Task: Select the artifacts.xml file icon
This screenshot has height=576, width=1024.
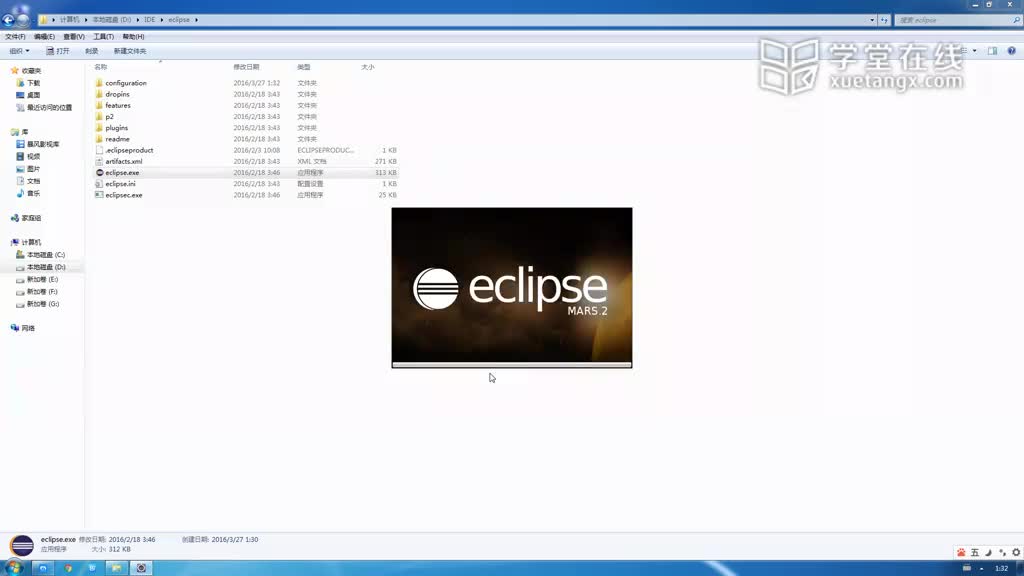Action: pyautogui.click(x=99, y=161)
